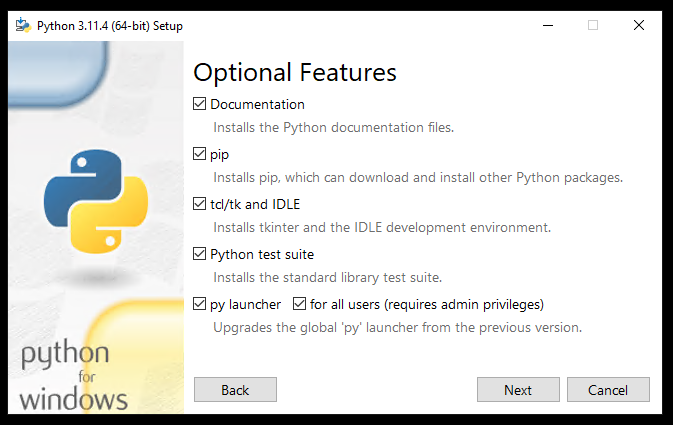Go back with the Back button

pyautogui.click(x=235, y=390)
